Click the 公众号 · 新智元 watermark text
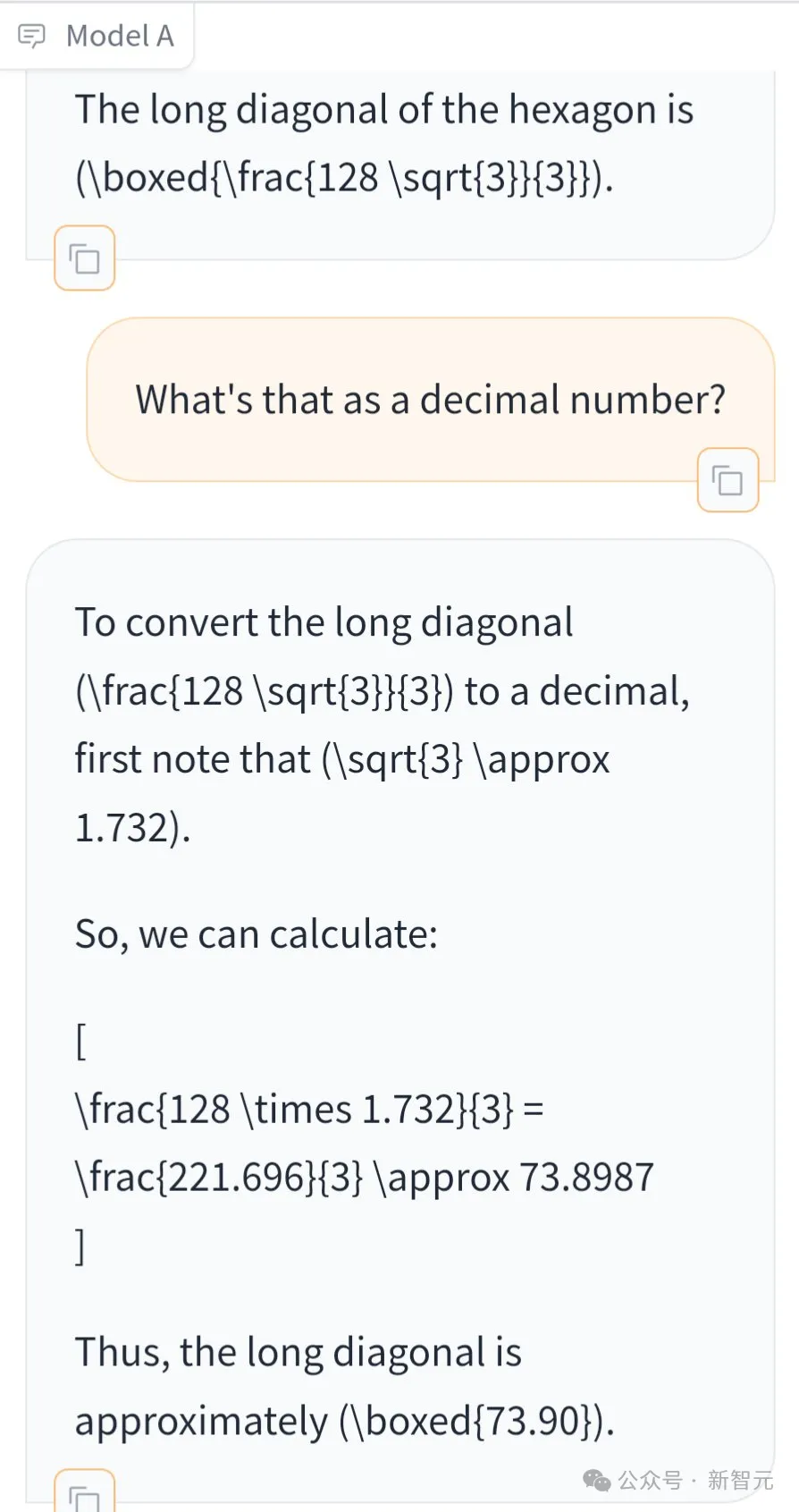The image size is (799, 1512). click(x=695, y=1481)
